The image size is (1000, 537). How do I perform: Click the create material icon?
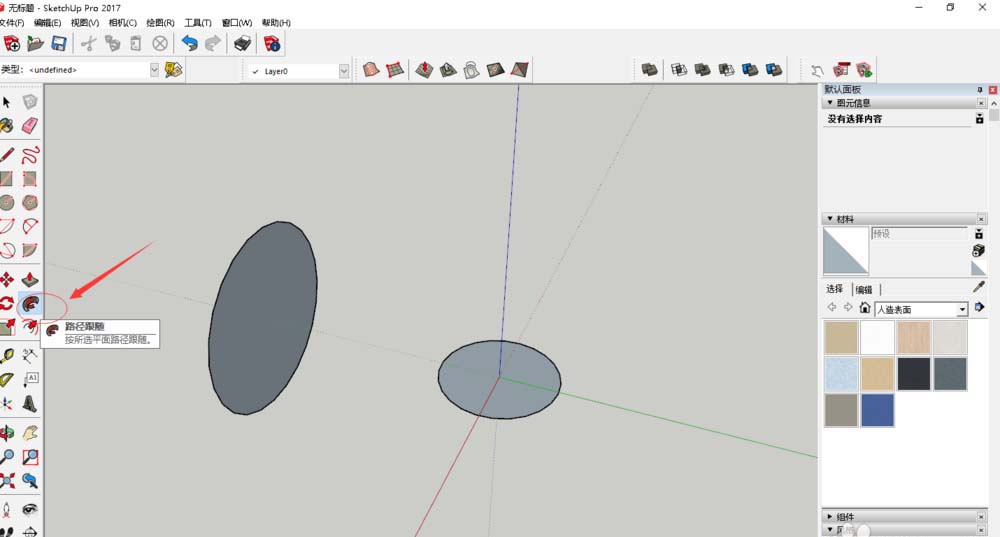point(979,251)
